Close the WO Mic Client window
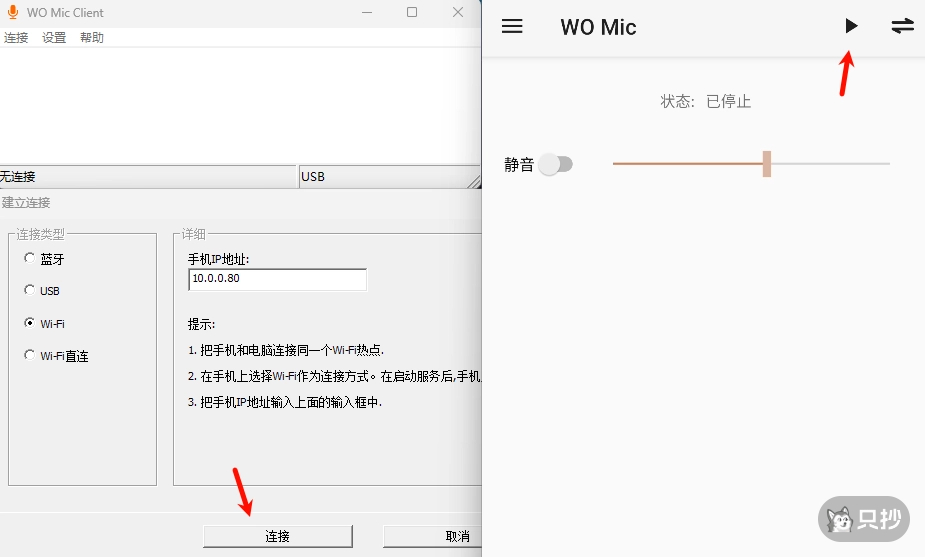Viewport: 925px width, 557px height. pyautogui.click(x=458, y=12)
